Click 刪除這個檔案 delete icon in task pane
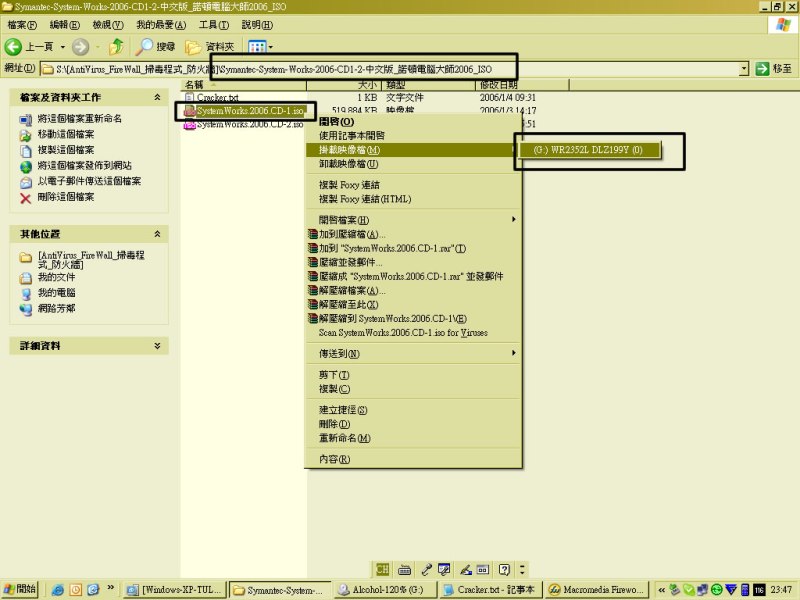Screen dimensions: 800x600 coord(26,197)
